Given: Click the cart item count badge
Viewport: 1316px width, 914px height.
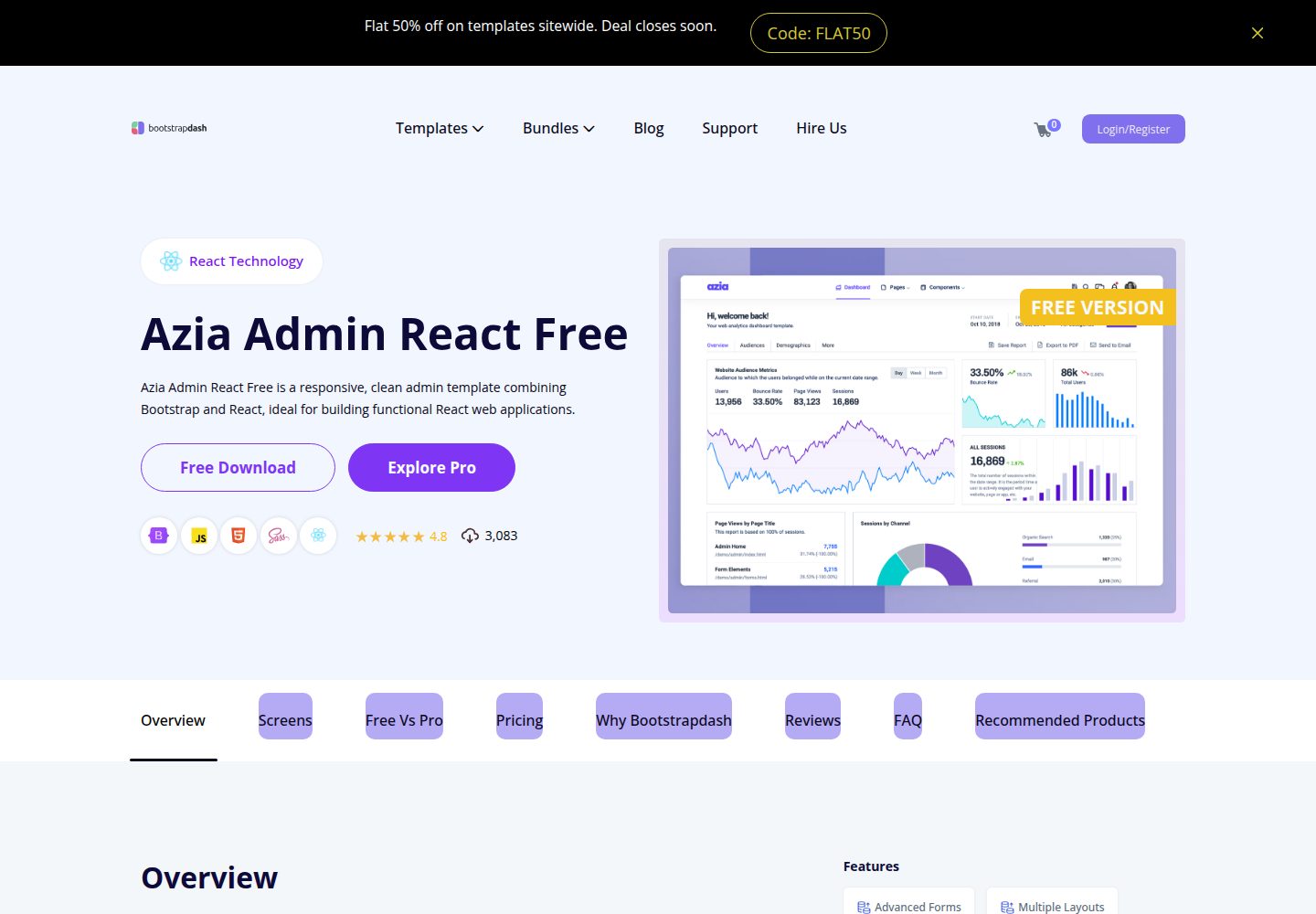Looking at the screenshot, I should (x=1054, y=125).
